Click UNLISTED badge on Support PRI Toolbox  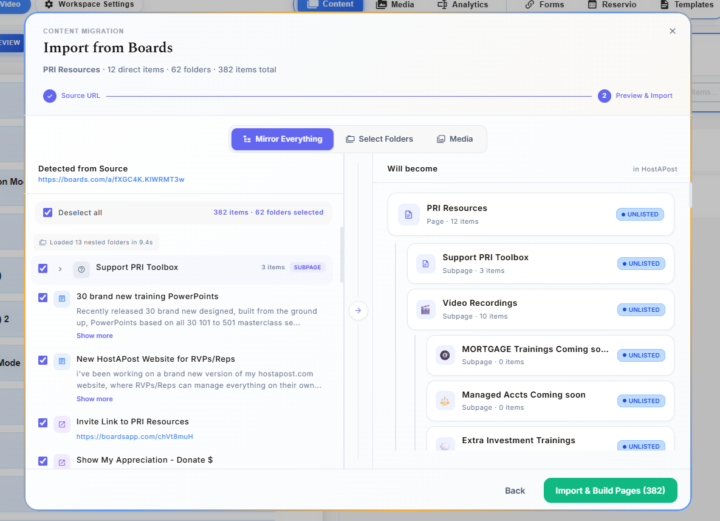point(641,264)
